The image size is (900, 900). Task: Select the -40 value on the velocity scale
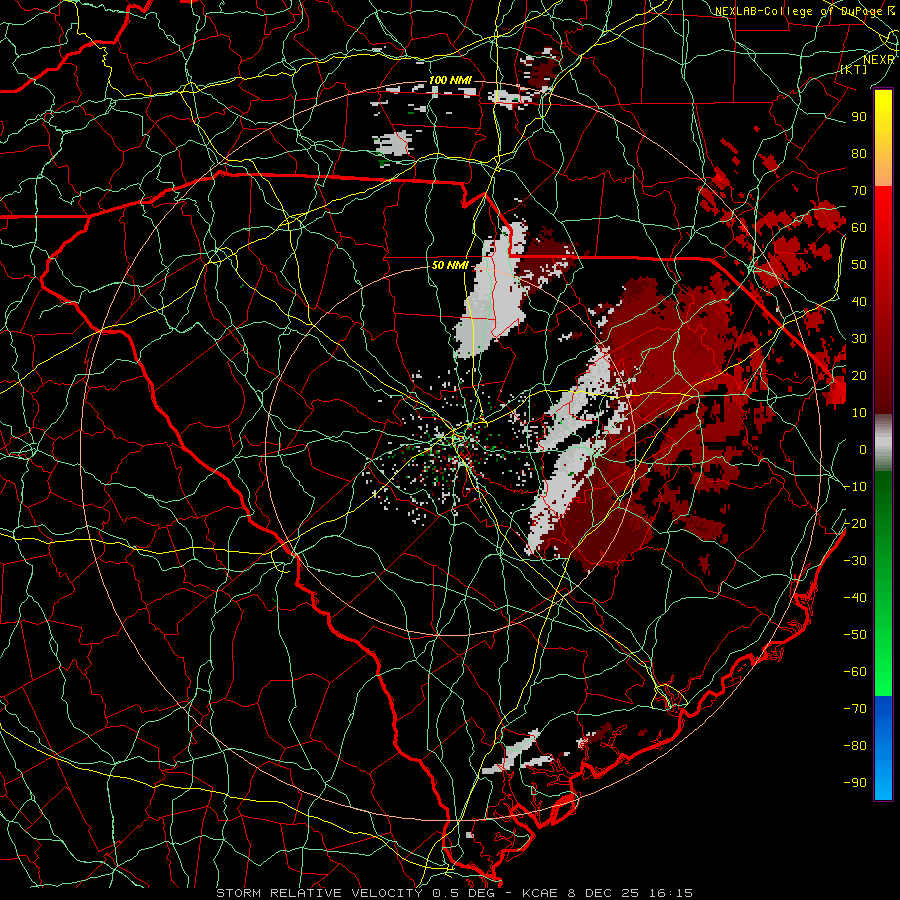coord(855,598)
